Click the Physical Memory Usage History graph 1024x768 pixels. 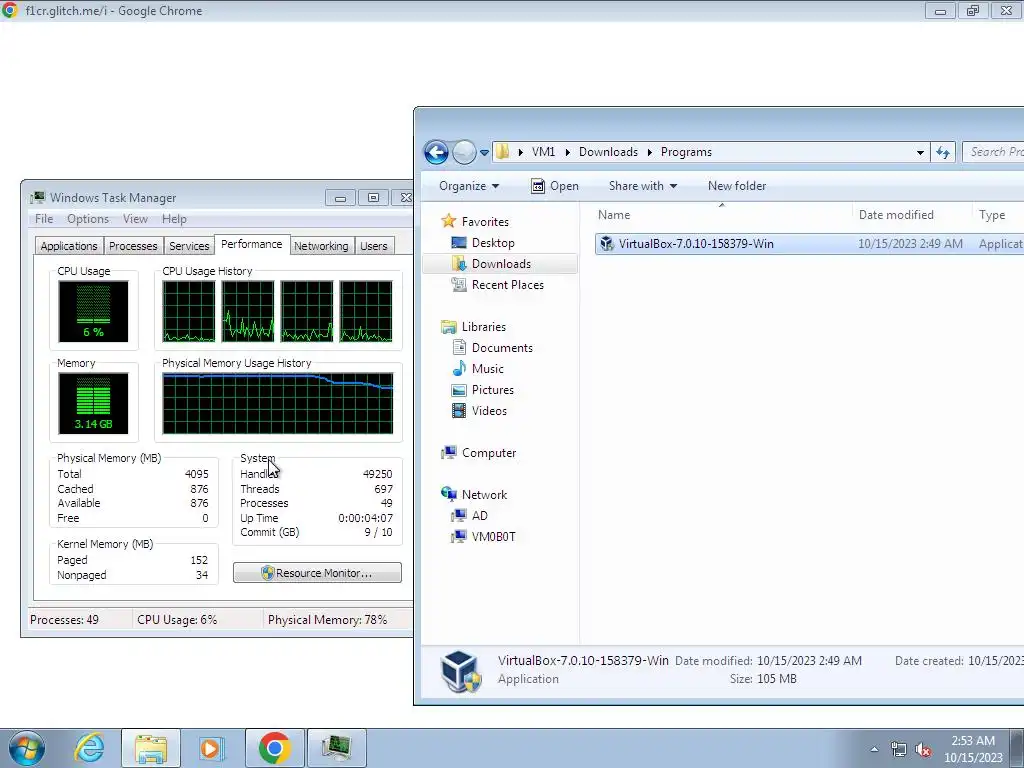[x=278, y=404]
